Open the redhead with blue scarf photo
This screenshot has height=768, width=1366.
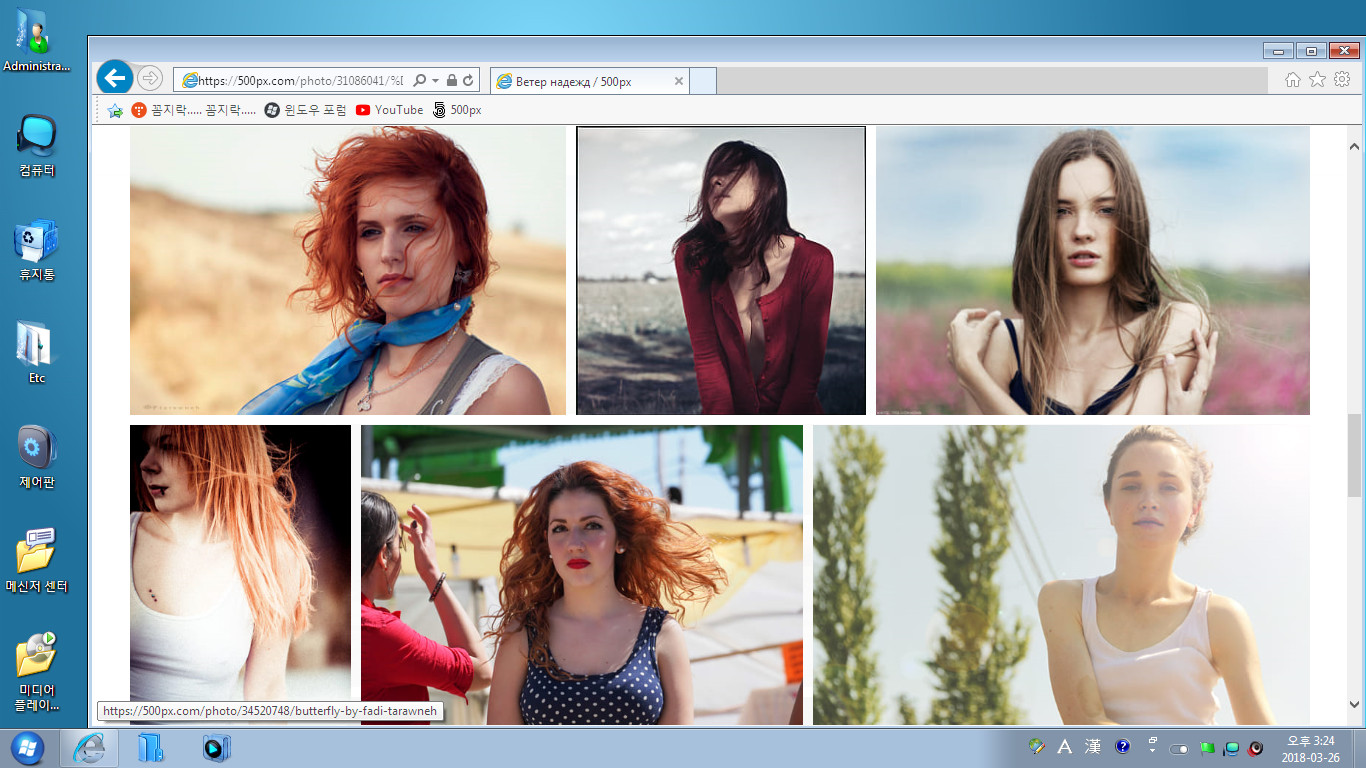point(348,270)
